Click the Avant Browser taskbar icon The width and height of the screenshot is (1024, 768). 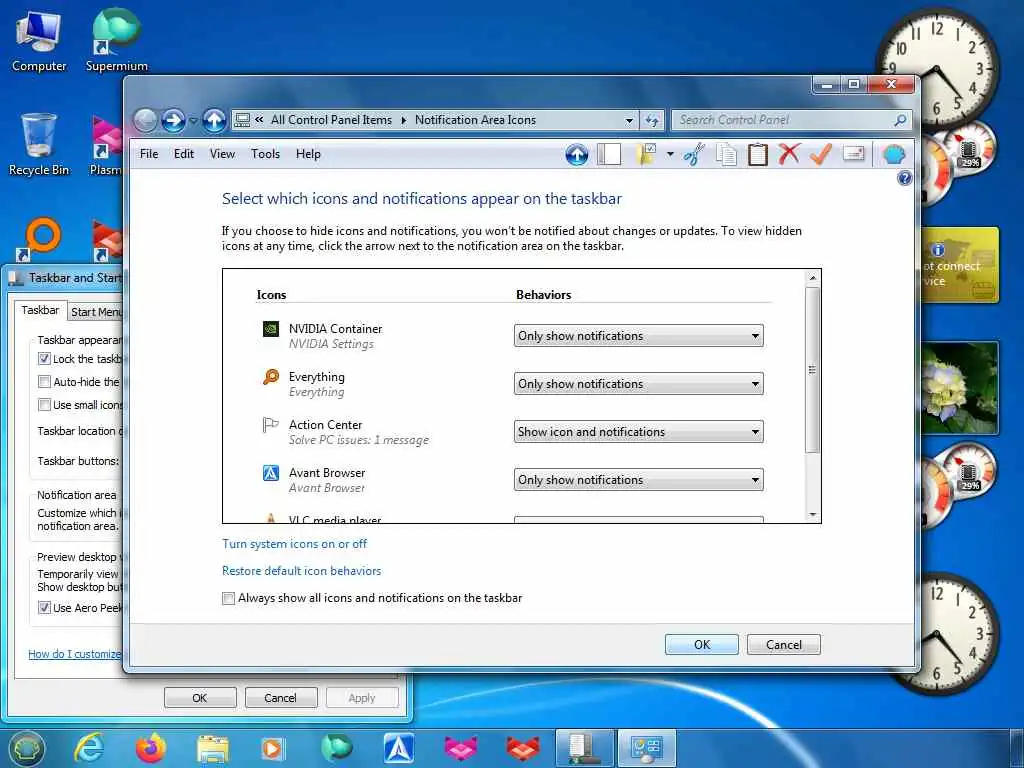point(399,748)
